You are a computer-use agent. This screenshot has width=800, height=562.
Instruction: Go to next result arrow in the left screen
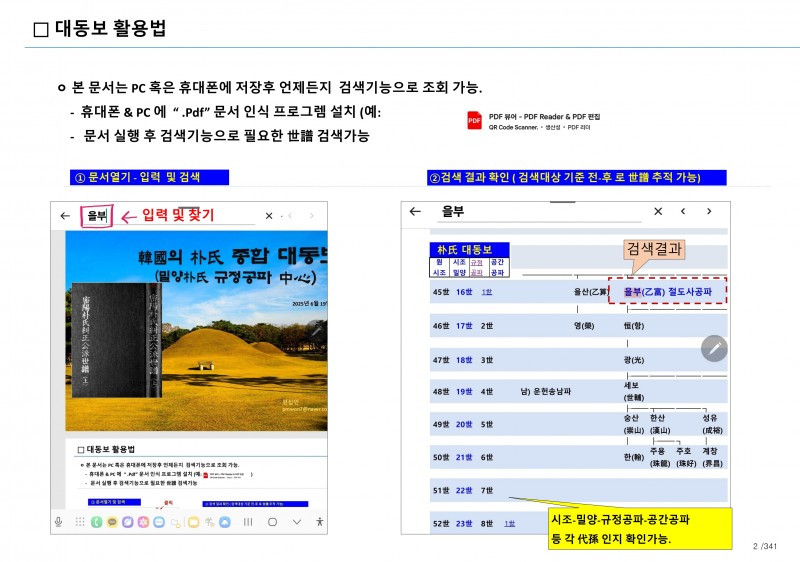click(x=312, y=216)
